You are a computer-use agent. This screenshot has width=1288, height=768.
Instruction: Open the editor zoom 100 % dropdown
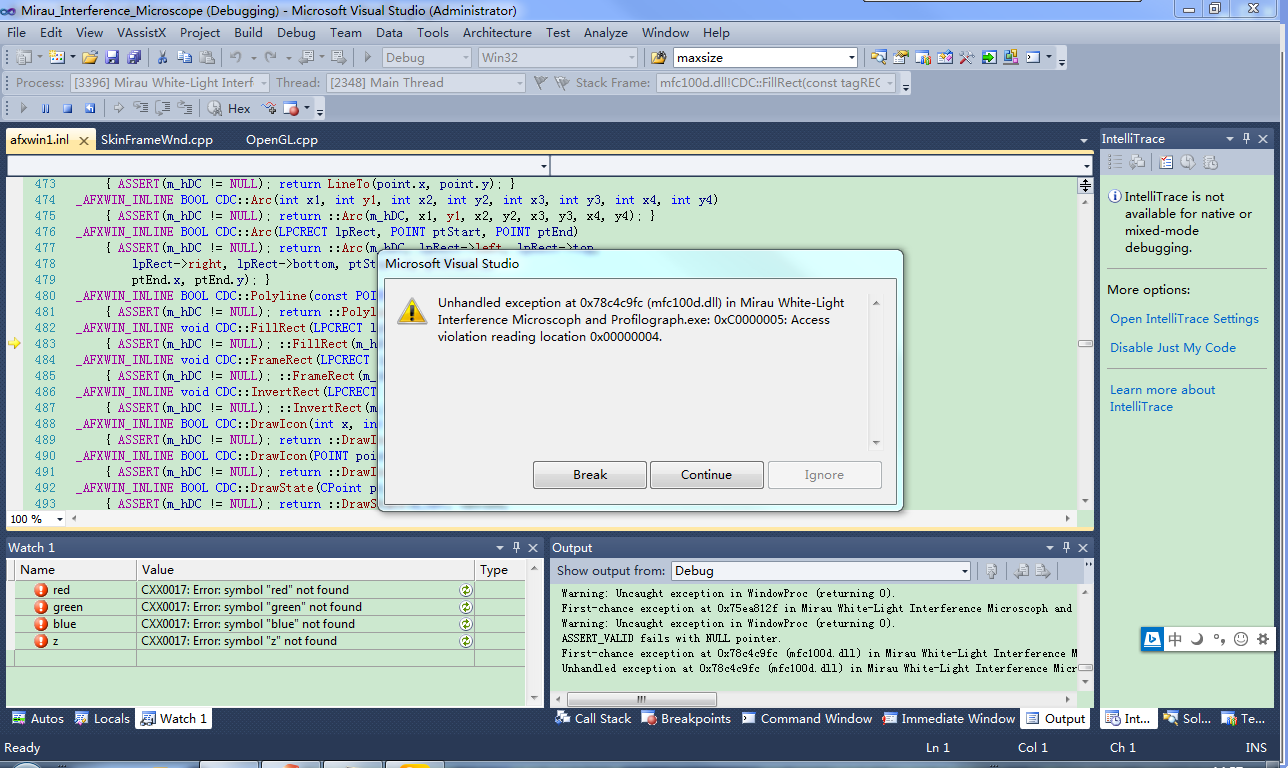point(59,519)
